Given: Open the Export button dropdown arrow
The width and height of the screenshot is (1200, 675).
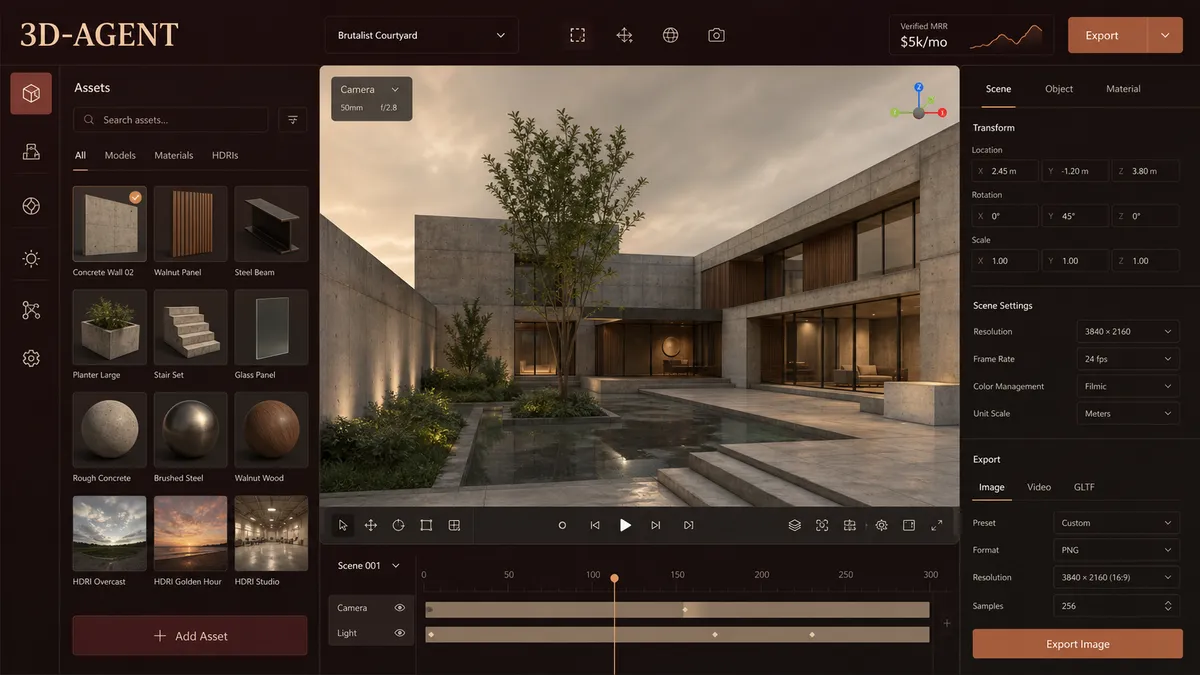Looking at the screenshot, I should pyautogui.click(x=1165, y=35).
